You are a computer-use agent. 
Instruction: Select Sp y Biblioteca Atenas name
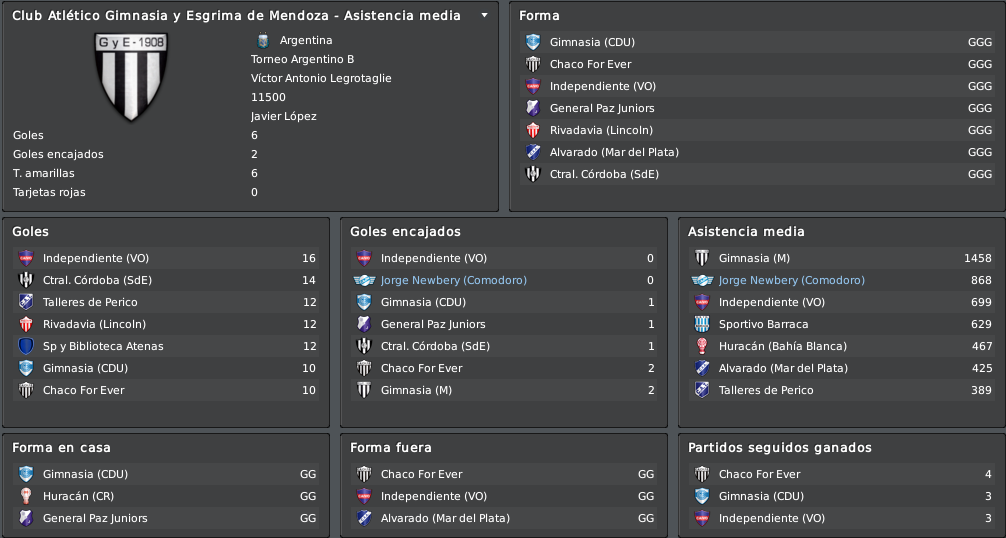point(103,346)
